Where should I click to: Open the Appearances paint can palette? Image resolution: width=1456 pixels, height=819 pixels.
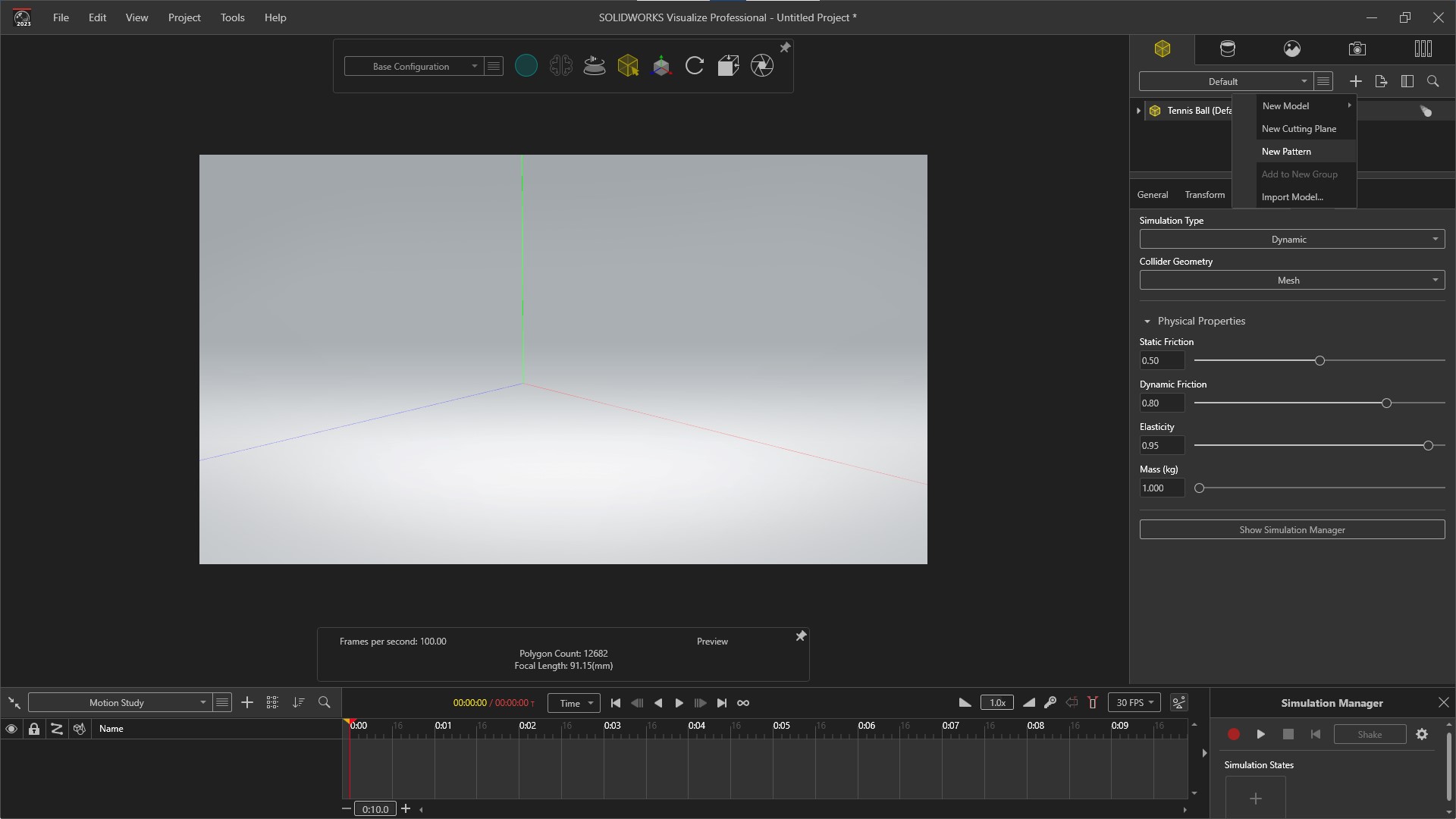1228,49
